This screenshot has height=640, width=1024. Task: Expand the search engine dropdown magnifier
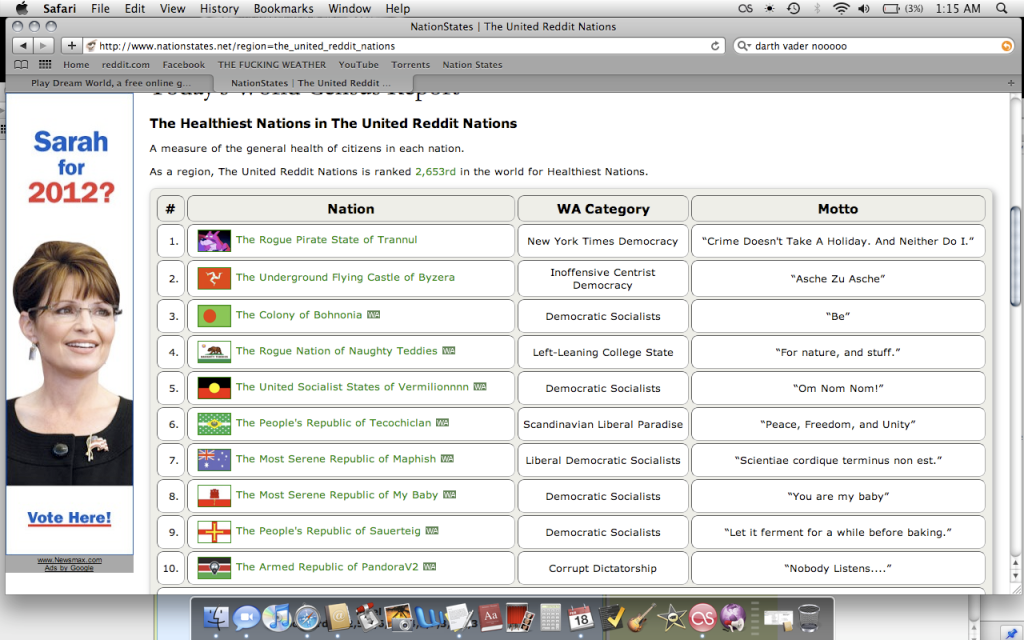(x=743, y=46)
